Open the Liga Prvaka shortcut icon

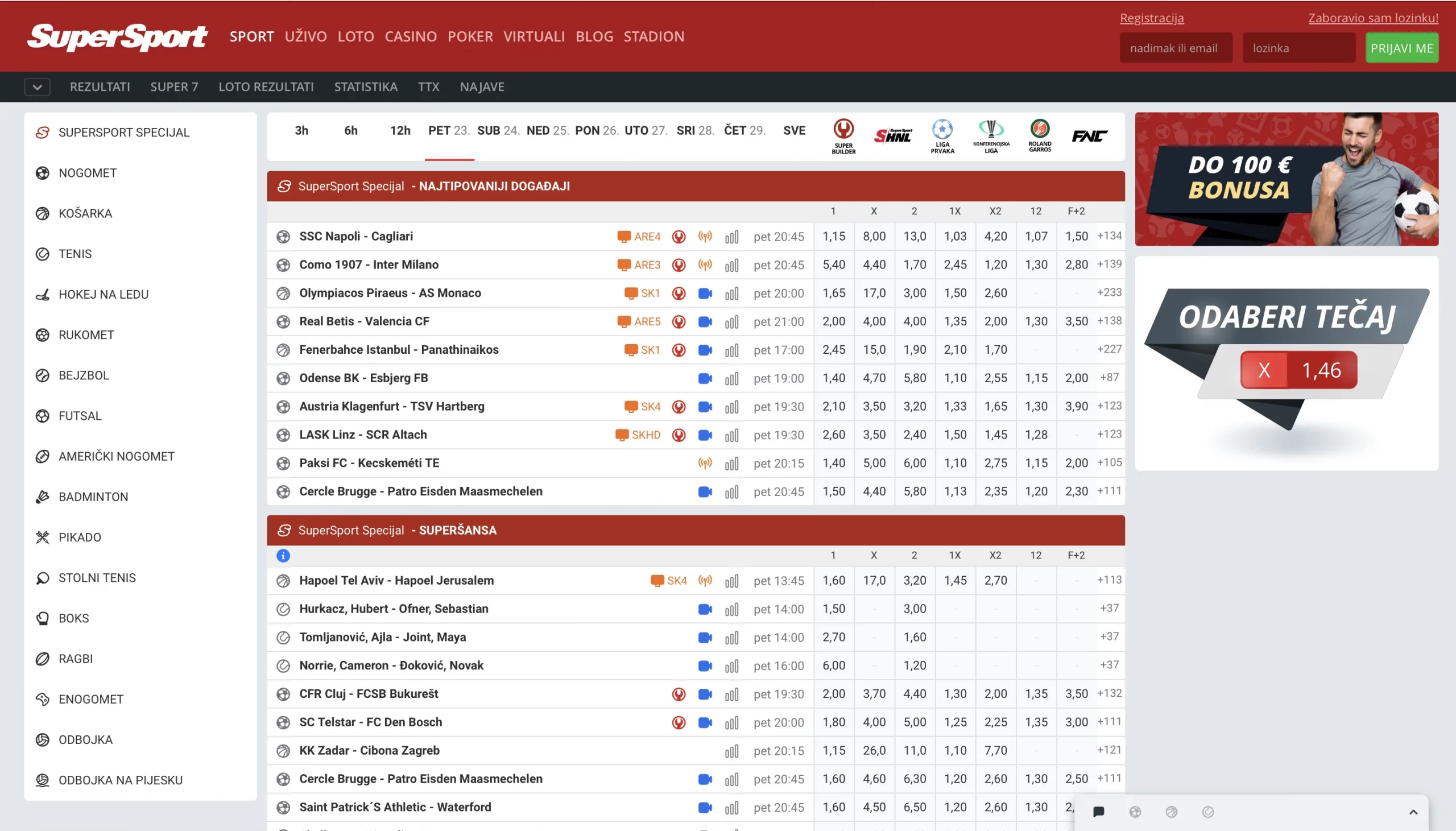click(942, 136)
